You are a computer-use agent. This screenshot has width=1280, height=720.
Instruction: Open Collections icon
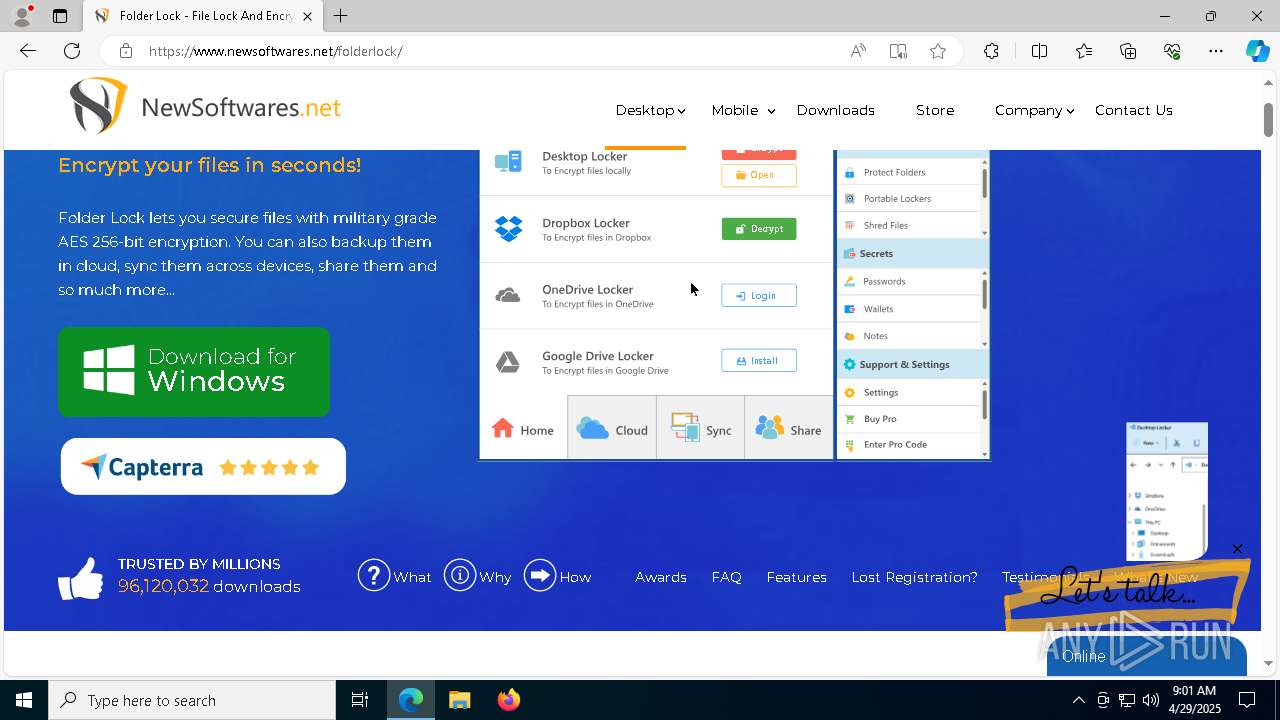pyautogui.click(x=1128, y=51)
